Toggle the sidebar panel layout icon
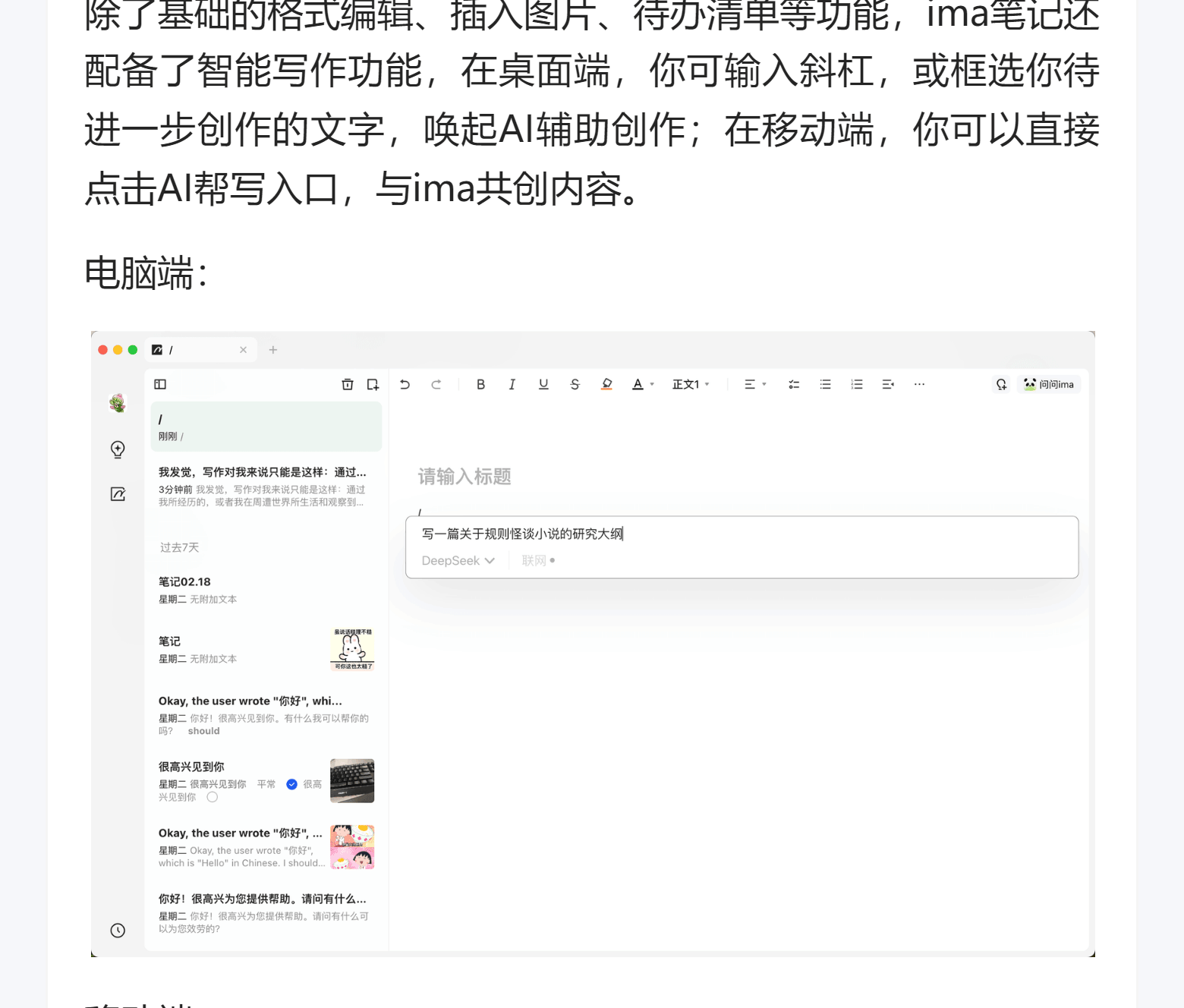The image size is (1184, 1008). [160, 385]
